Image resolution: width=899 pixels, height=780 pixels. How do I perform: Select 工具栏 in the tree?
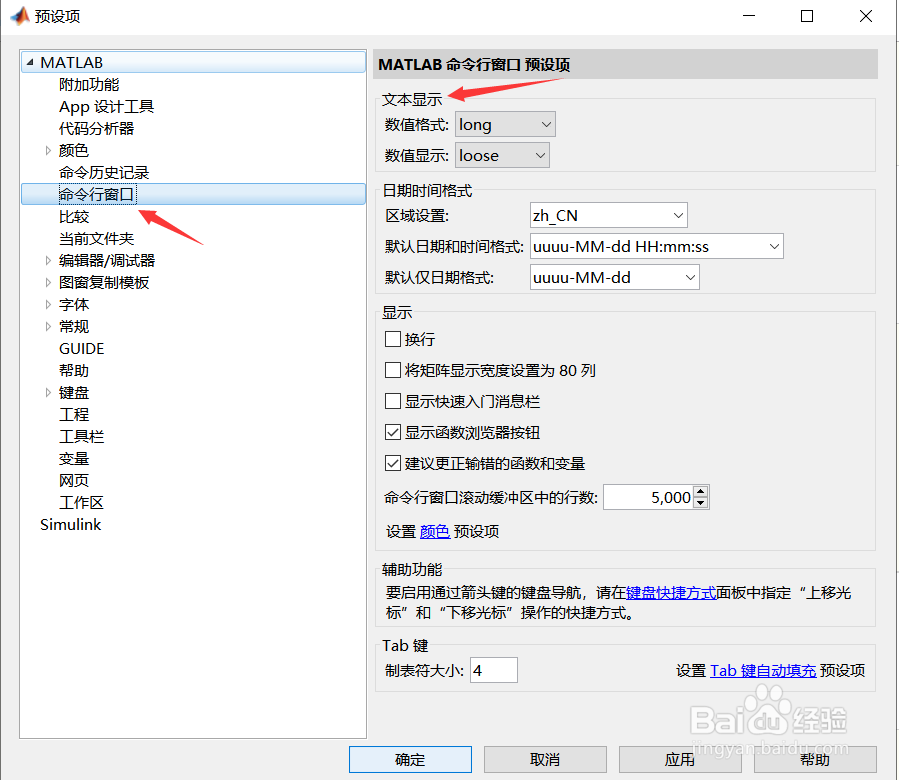pyautogui.click(x=81, y=436)
